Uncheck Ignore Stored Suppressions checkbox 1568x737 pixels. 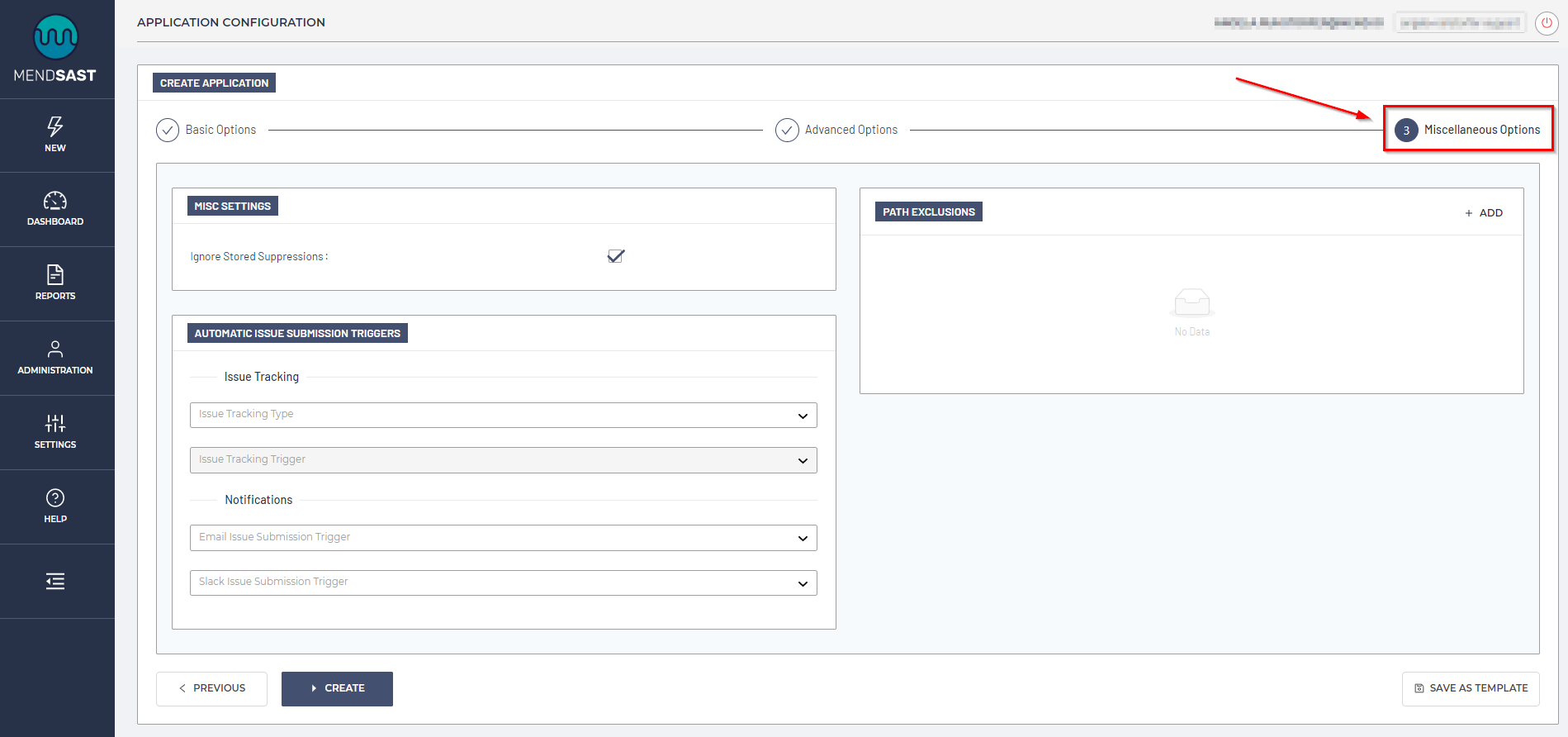pyautogui.click(x=616, y=256)
